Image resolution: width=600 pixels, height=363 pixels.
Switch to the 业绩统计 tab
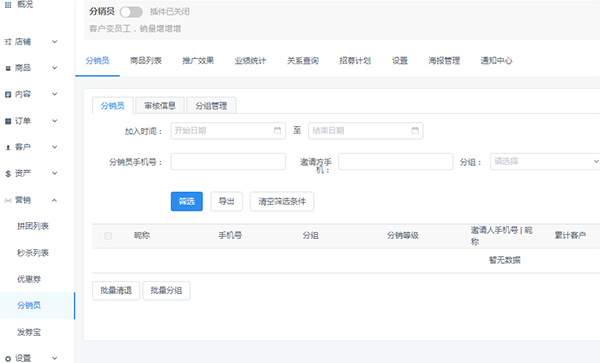tap(250, 60)
